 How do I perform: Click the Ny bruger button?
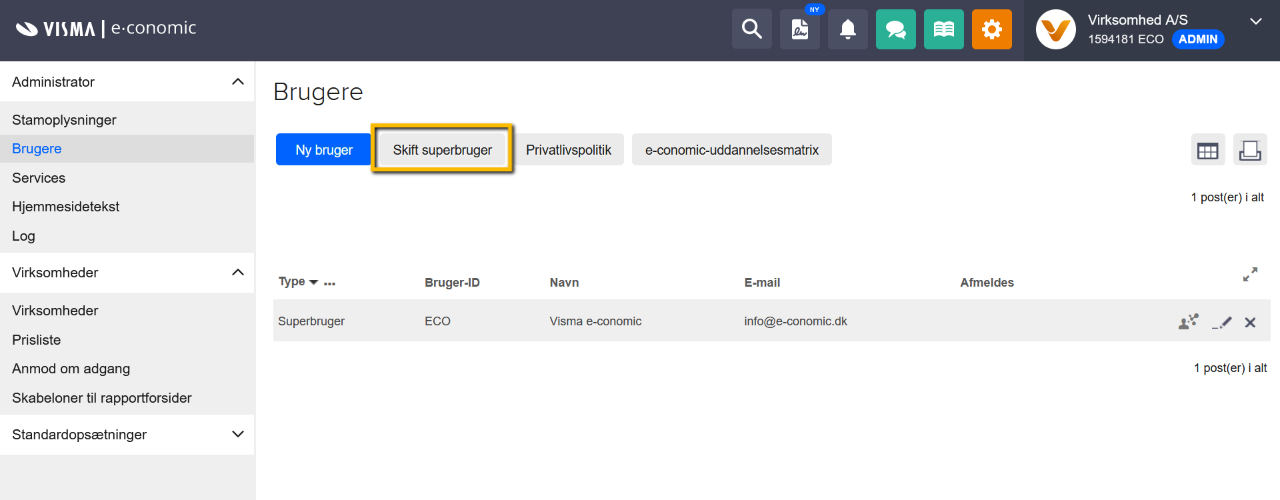pos(324,150)
